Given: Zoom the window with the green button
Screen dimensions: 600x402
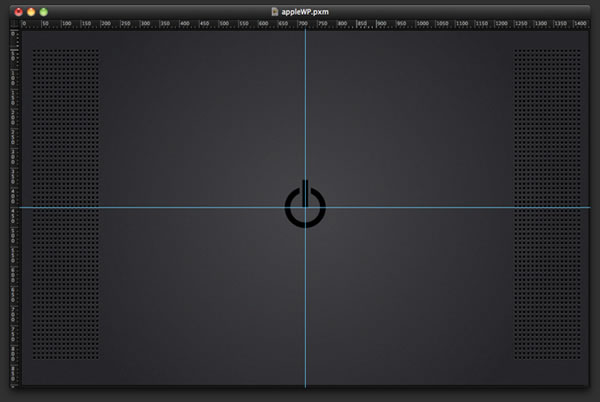Looking at the screenshot, I should tap(44, 12).
